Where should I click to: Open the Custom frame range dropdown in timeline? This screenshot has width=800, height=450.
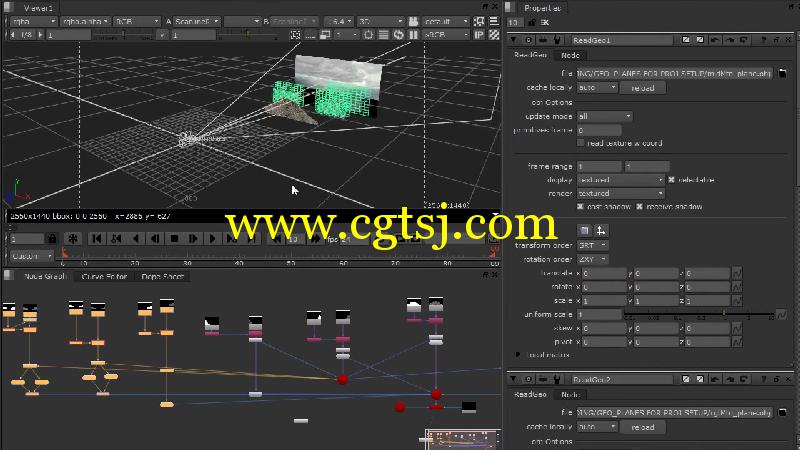(32, 256)
